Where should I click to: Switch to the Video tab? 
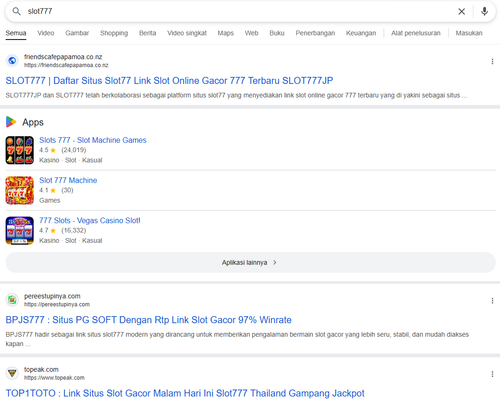pyautogui.click(x=46, y=33)
